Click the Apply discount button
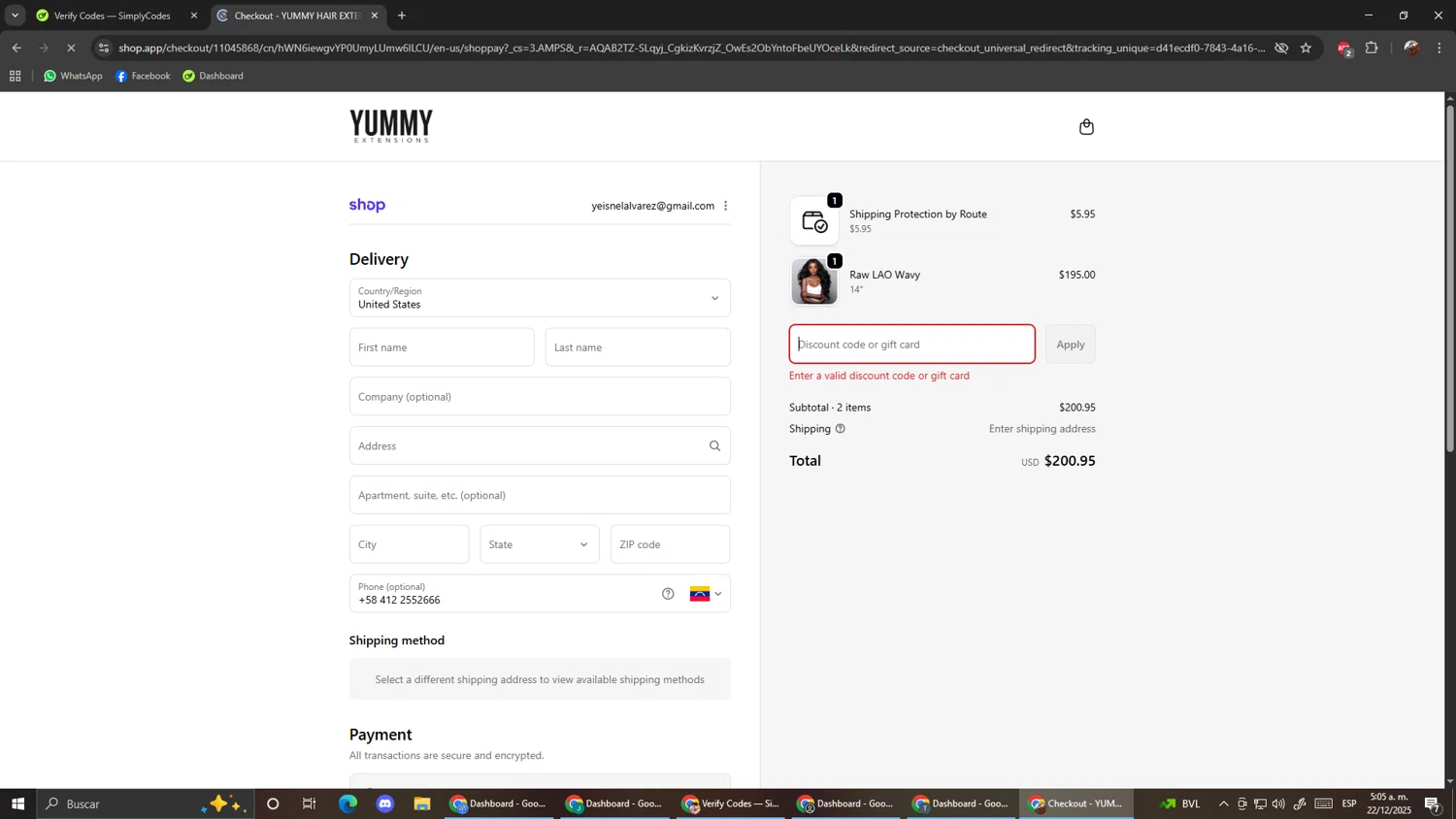Viewport: 1456px width, 819px height. tap(1071, 344)
